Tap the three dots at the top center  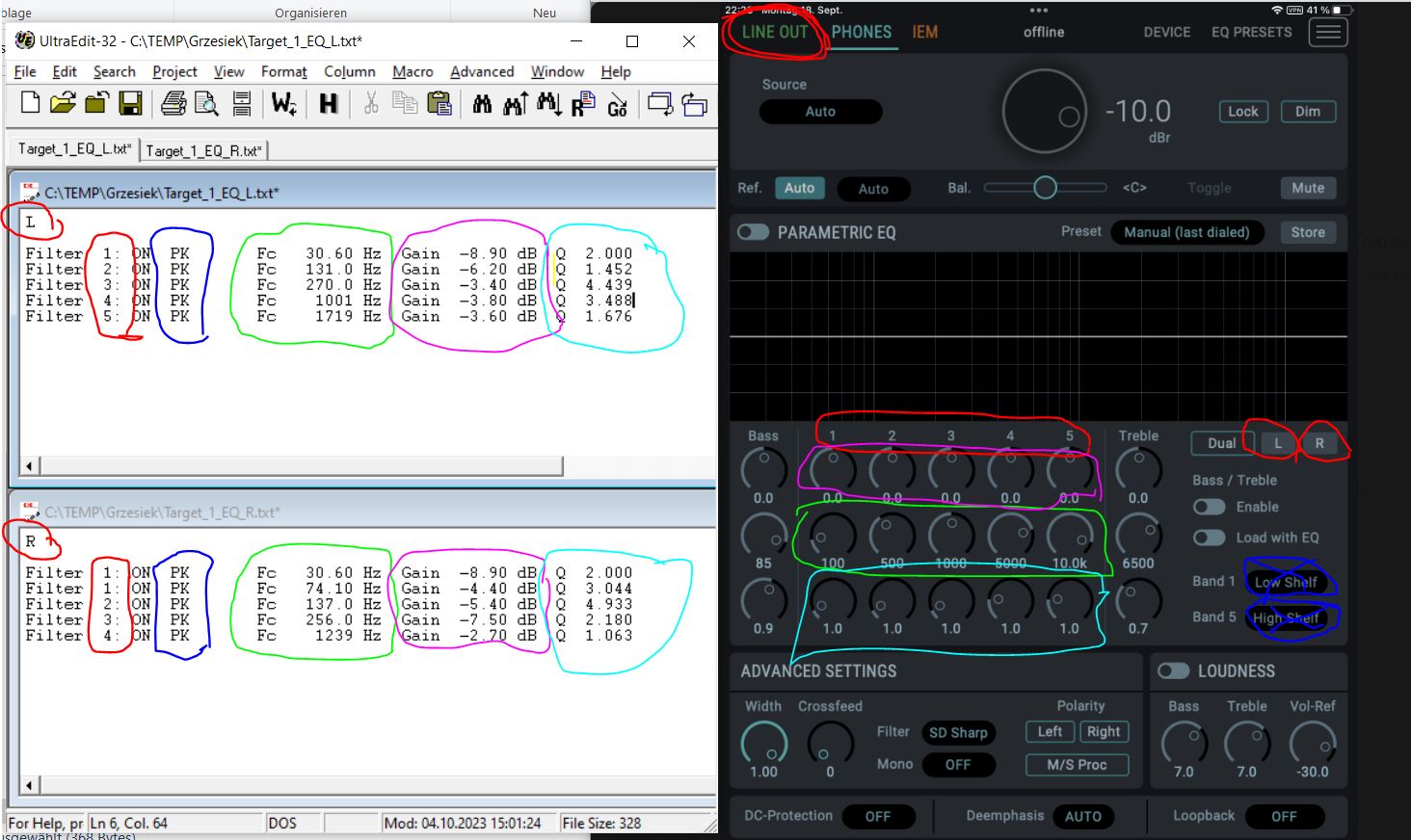click(x=1039, y=11)
